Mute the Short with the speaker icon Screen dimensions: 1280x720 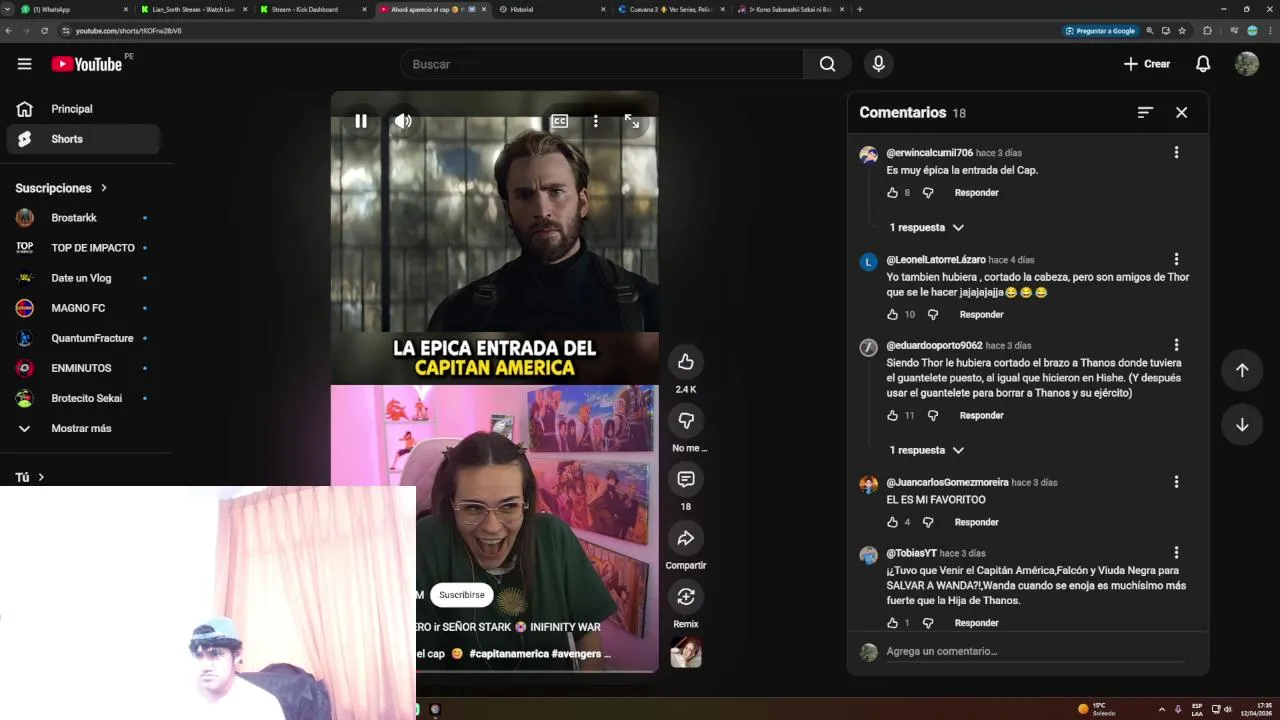tap(403, 121)
